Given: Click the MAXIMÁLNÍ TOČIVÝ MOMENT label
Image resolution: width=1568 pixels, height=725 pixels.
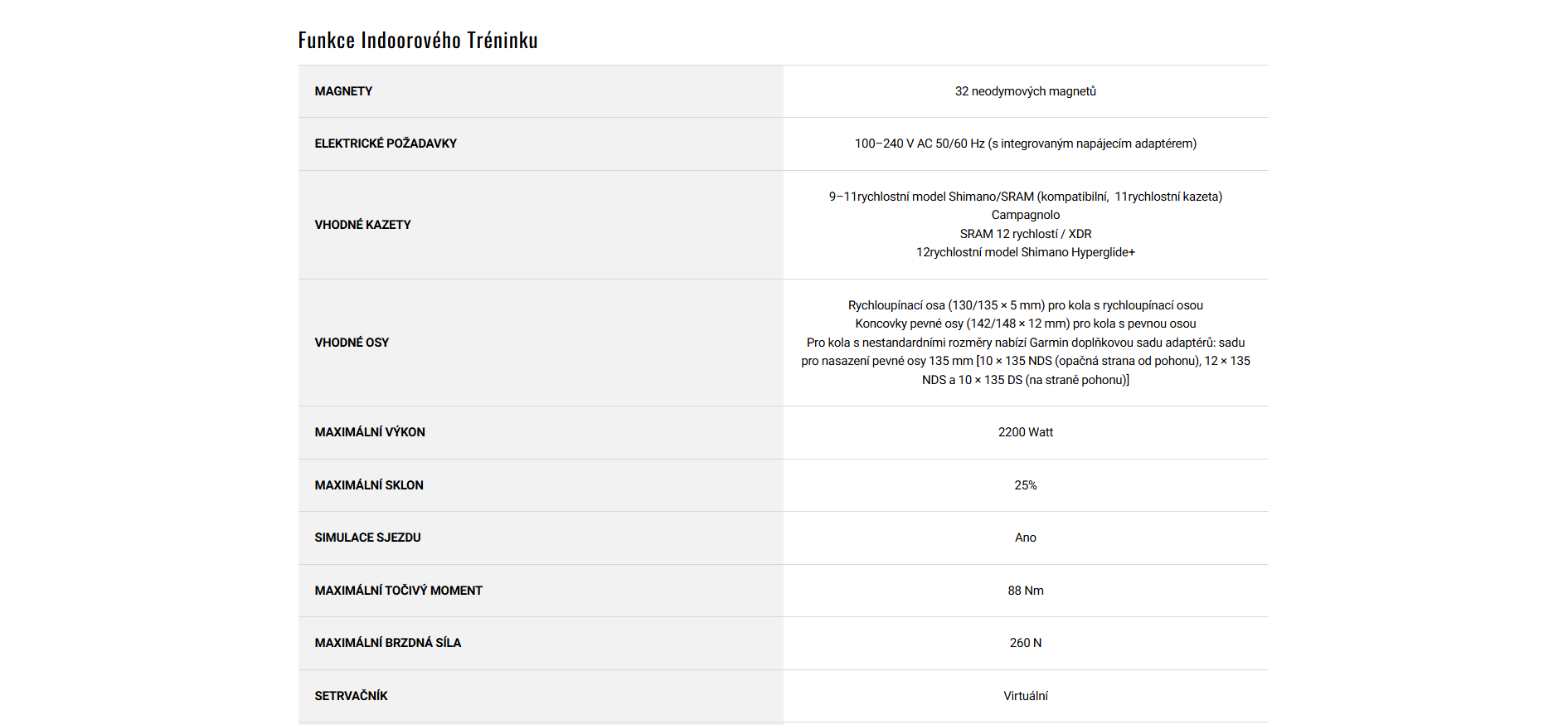Looking at the screenshot, I should coord(398,591).
